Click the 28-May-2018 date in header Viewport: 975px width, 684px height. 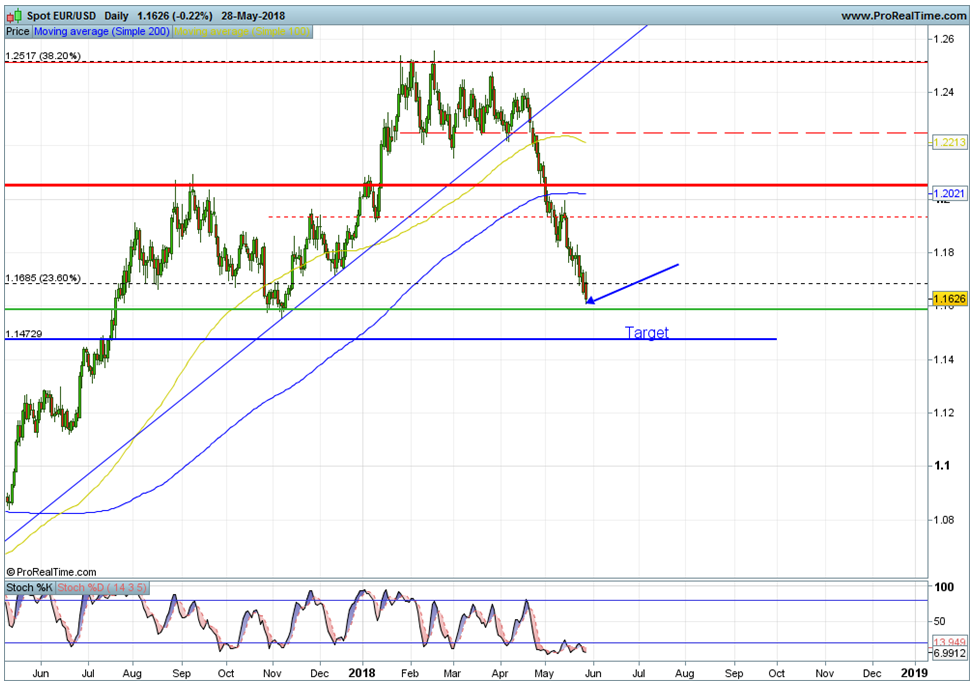click(253, 16)
